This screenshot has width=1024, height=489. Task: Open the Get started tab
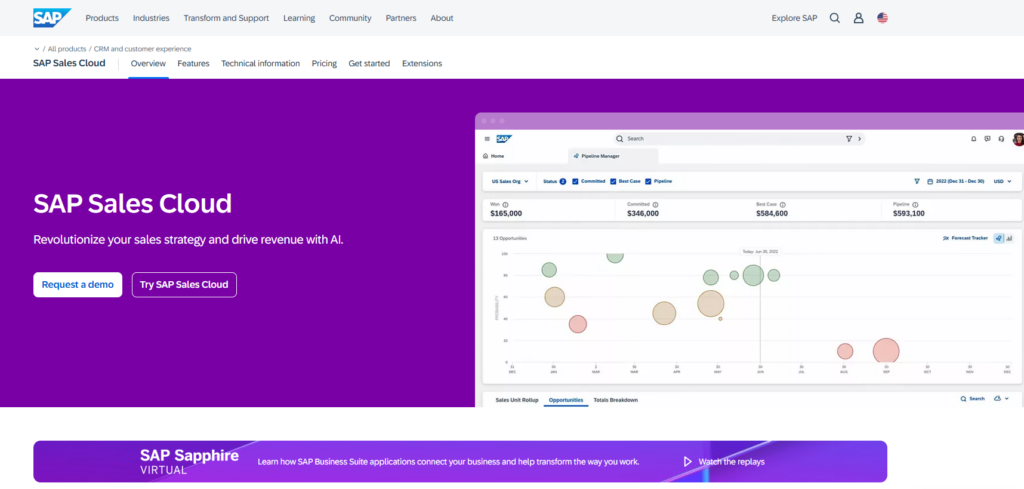click(x=369, y=63)
